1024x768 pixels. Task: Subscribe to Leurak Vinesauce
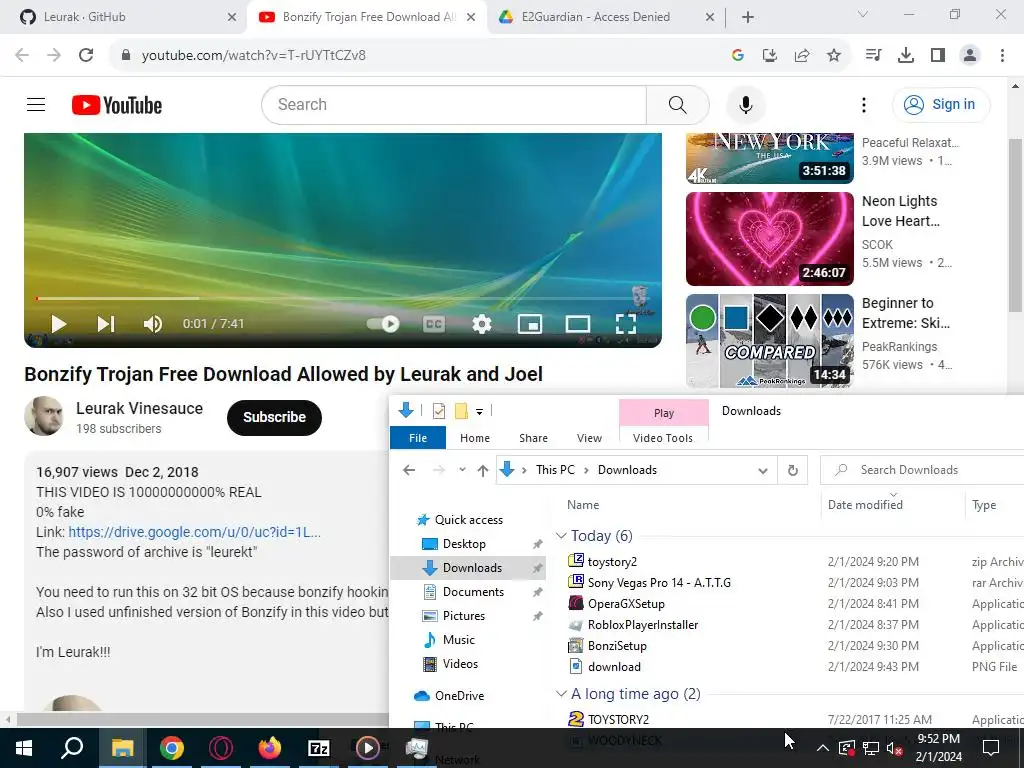click(x=274, y=417)
